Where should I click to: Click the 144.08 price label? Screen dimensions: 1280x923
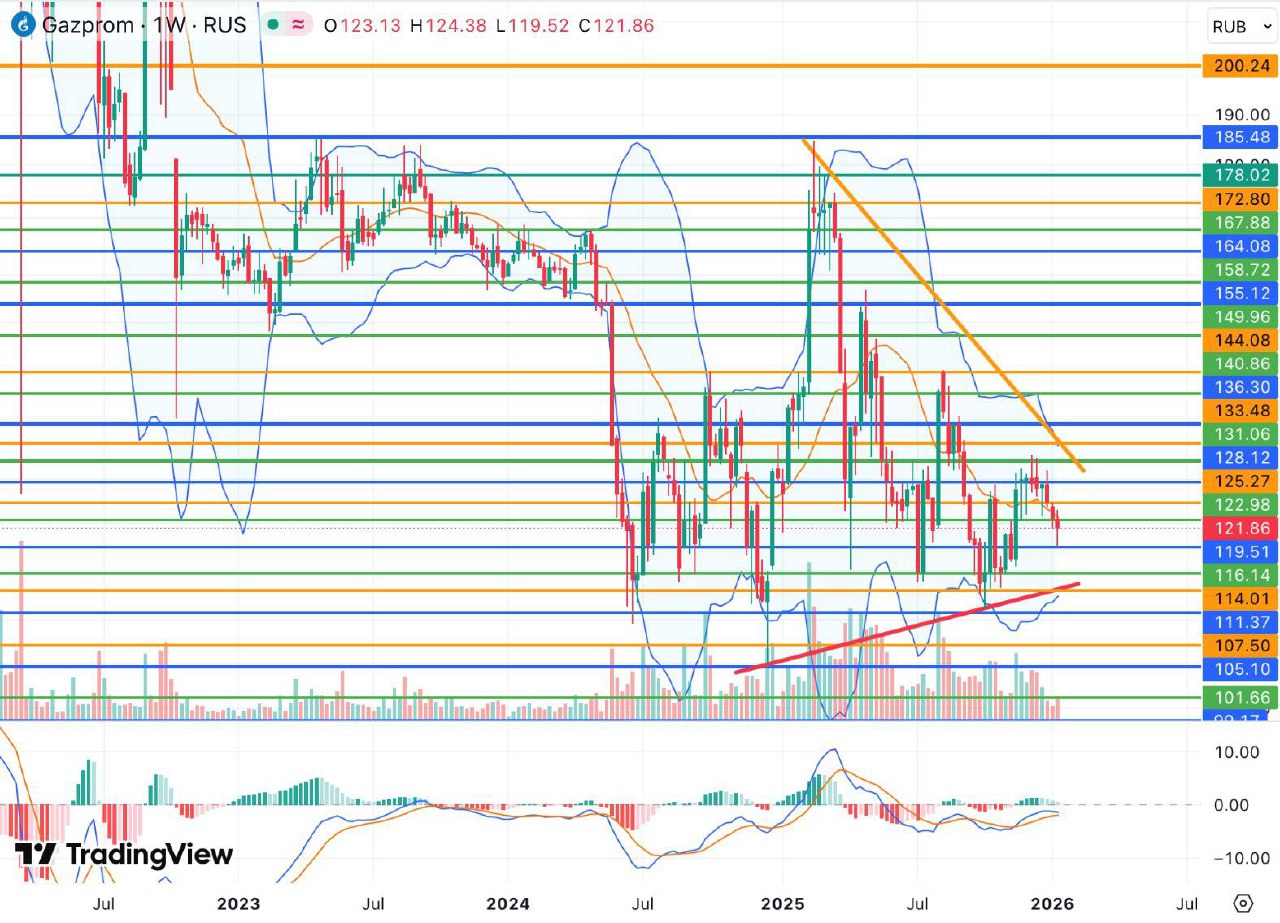(1238, 340)
